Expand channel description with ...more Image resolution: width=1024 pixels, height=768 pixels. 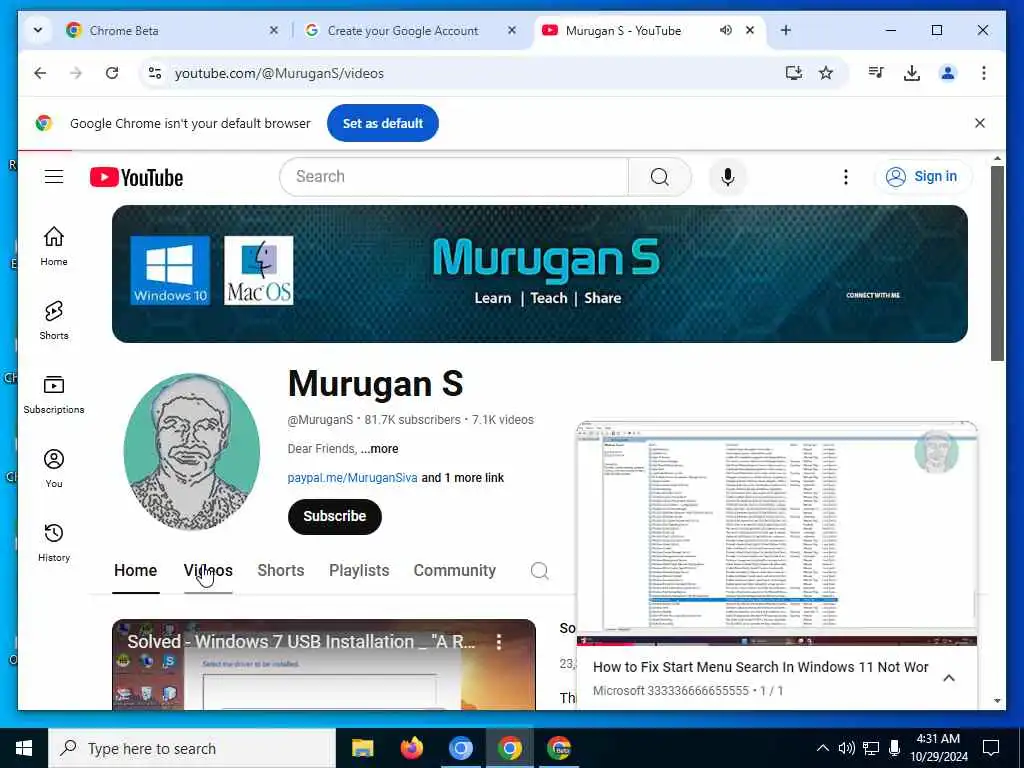(379, 449)
